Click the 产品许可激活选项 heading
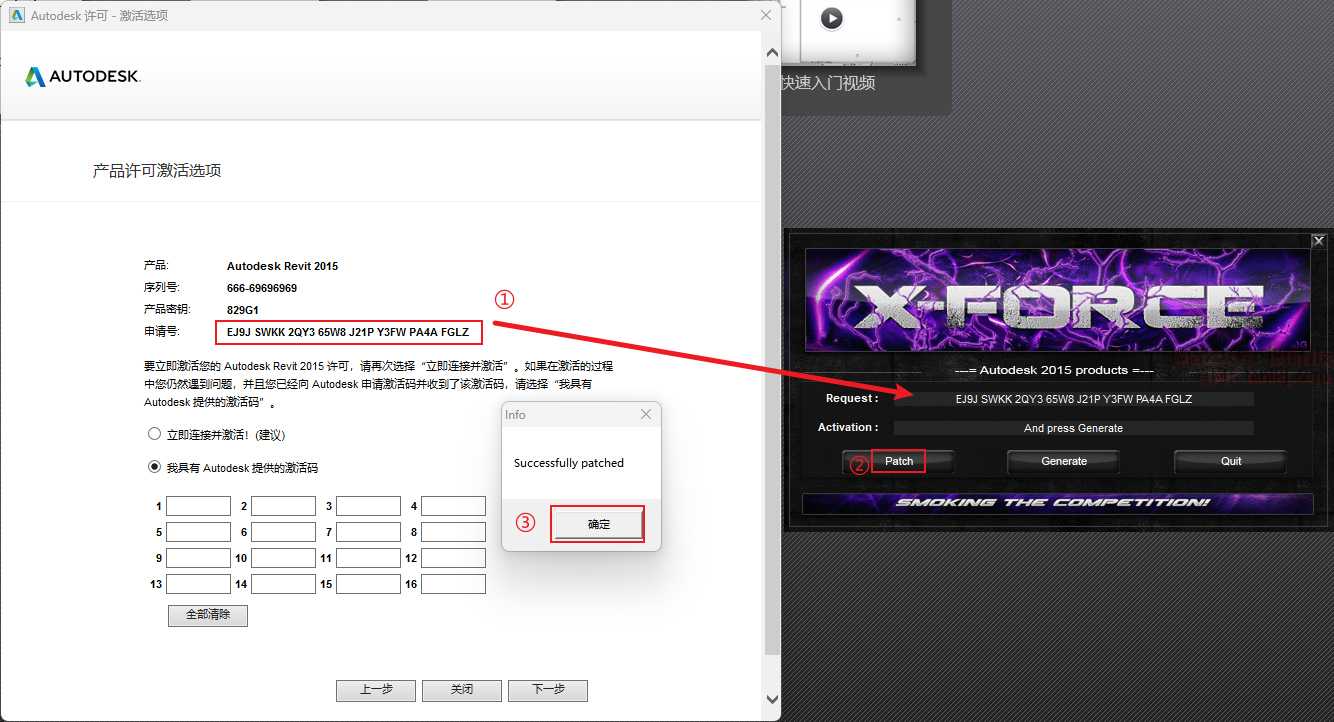The height and width of the screenshot is (722, 1334). click(x=157, y=171)
